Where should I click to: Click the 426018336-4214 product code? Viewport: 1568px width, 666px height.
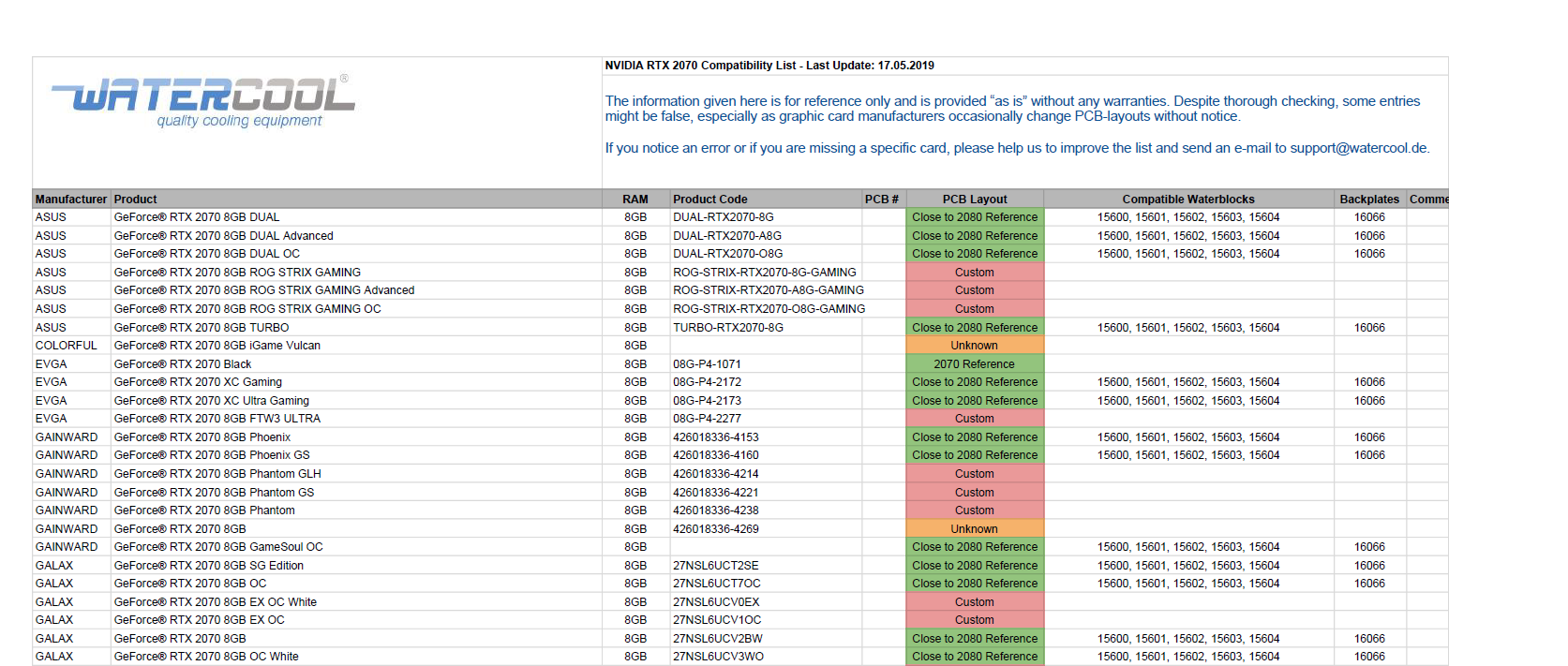[716, 474]
